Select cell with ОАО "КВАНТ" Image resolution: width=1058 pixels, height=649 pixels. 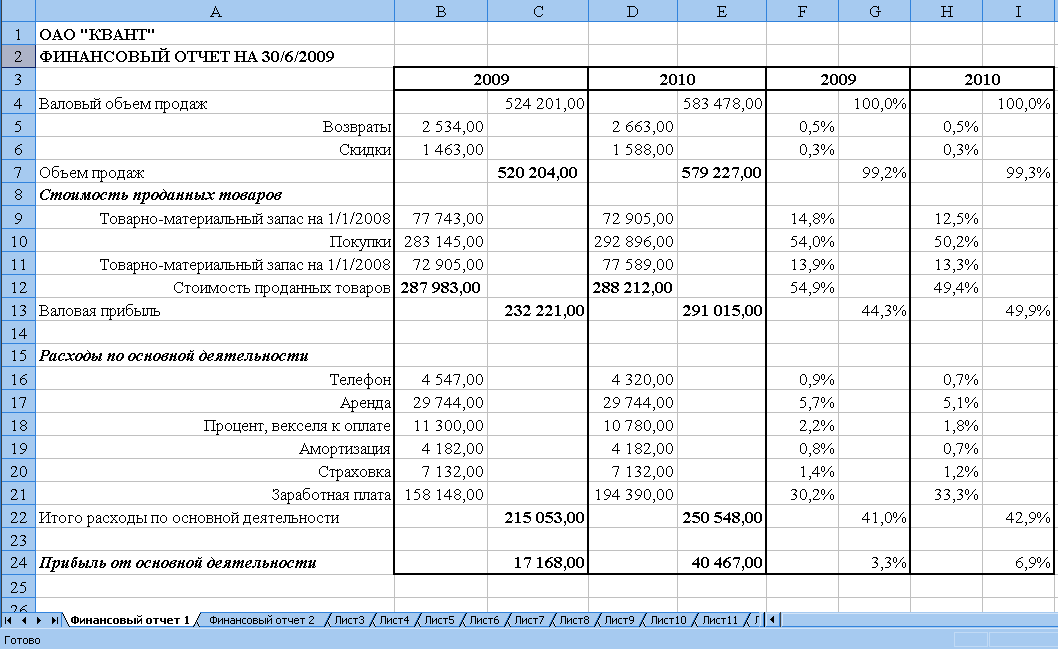pos(215,34)
